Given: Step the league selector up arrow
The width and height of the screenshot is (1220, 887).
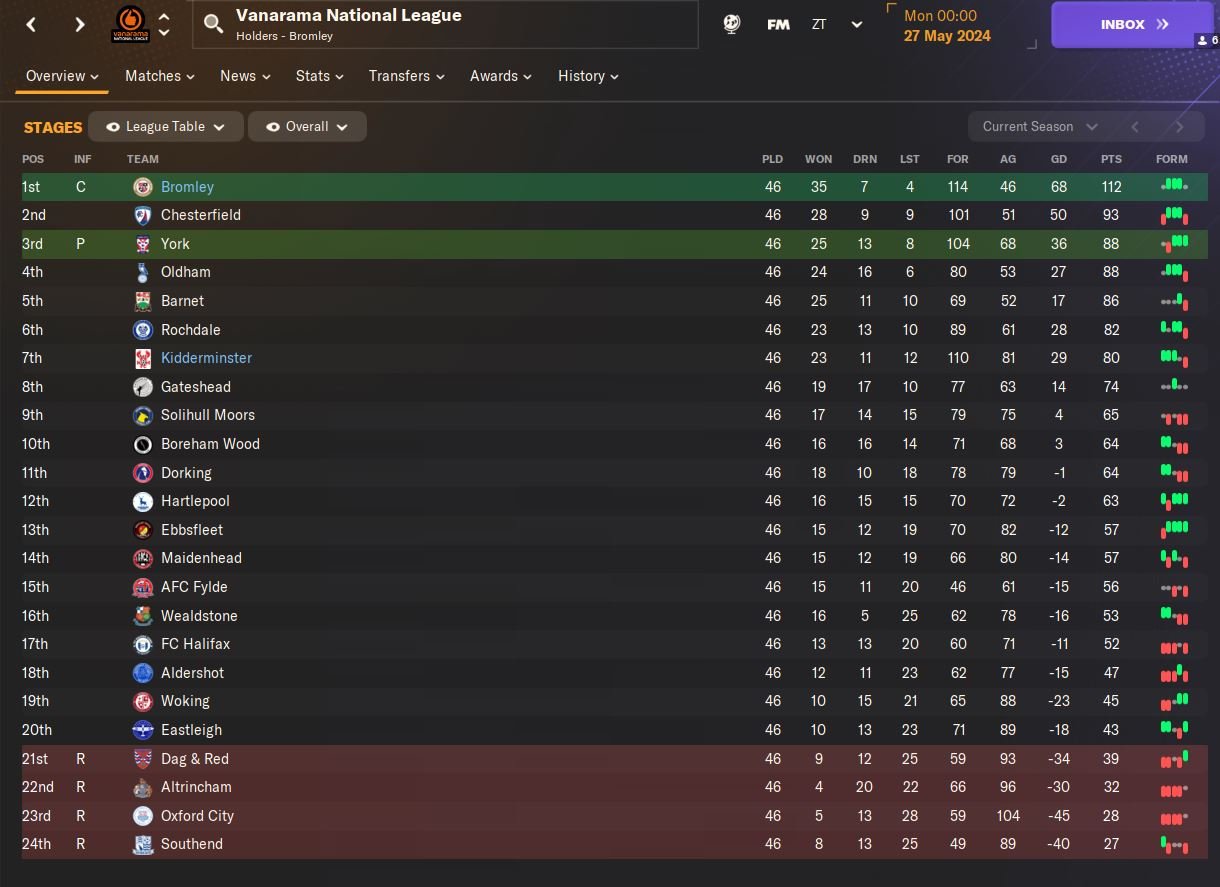Looking at the screenshot, I should click(x=164, y=17).
